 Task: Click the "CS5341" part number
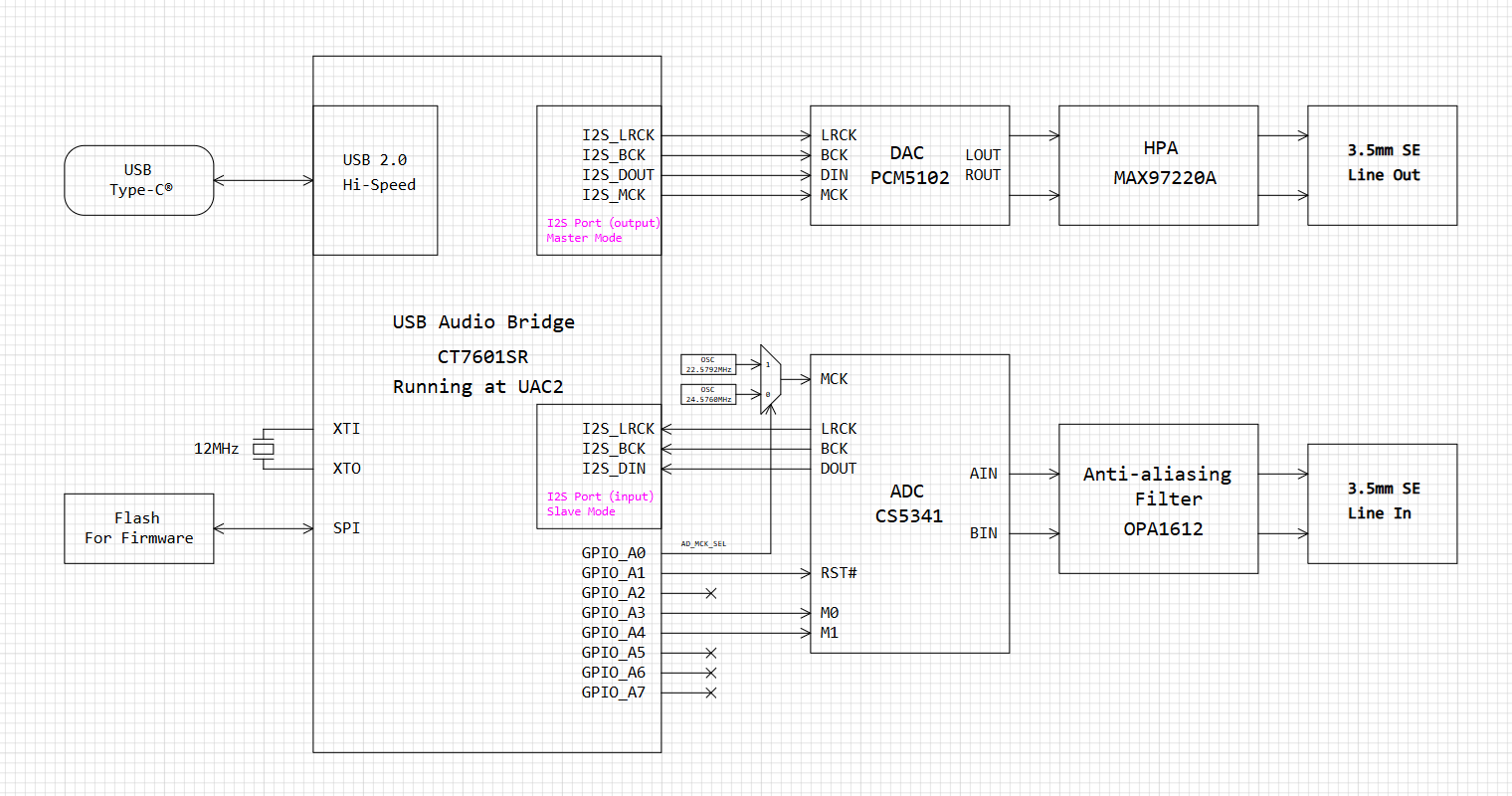908,516
